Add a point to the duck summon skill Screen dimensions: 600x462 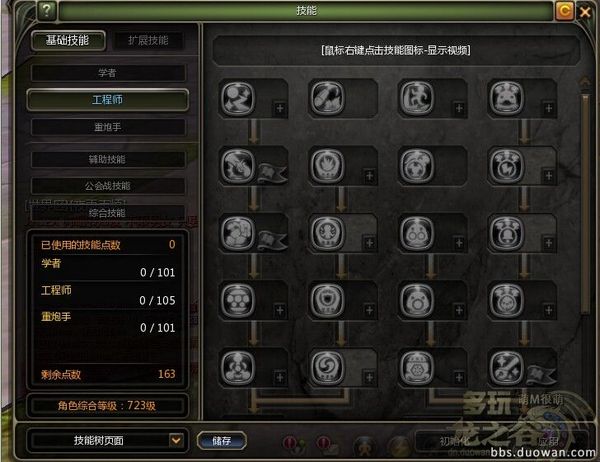[x=549, y=108]
